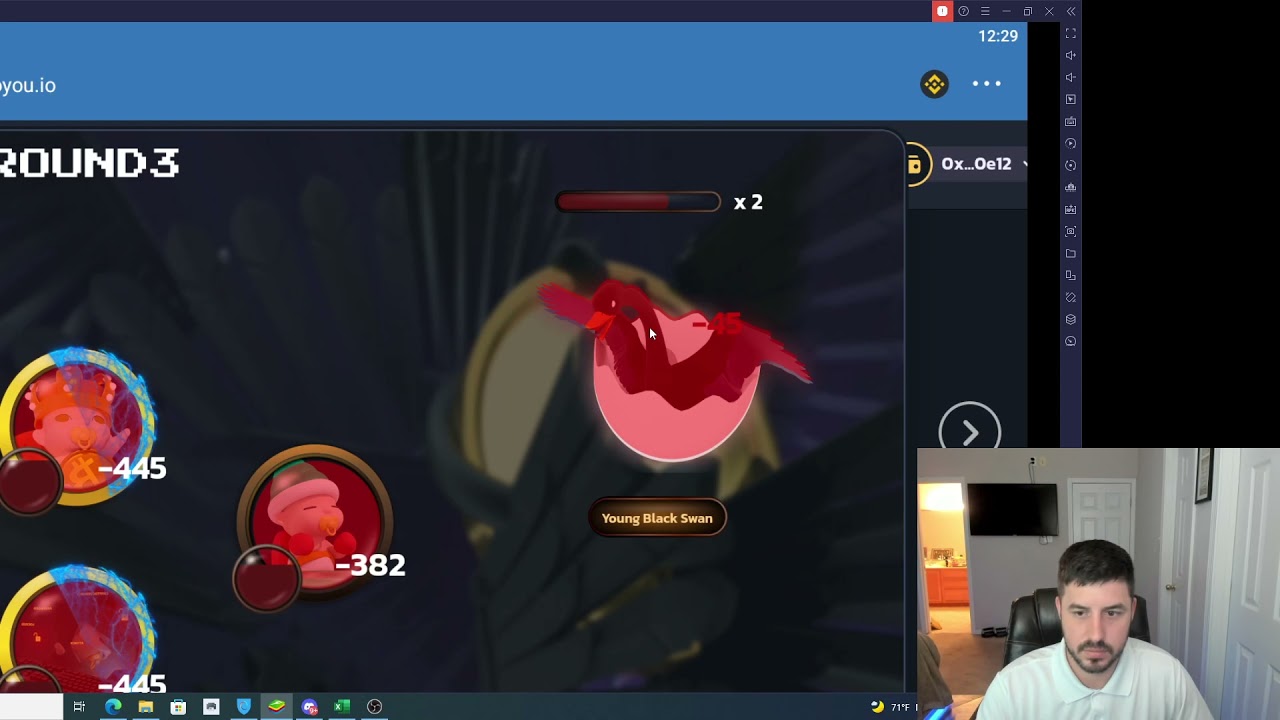The image size is (1280, 720).
Task: Click the volume down sidebar icon
Action: point(1070,78)
